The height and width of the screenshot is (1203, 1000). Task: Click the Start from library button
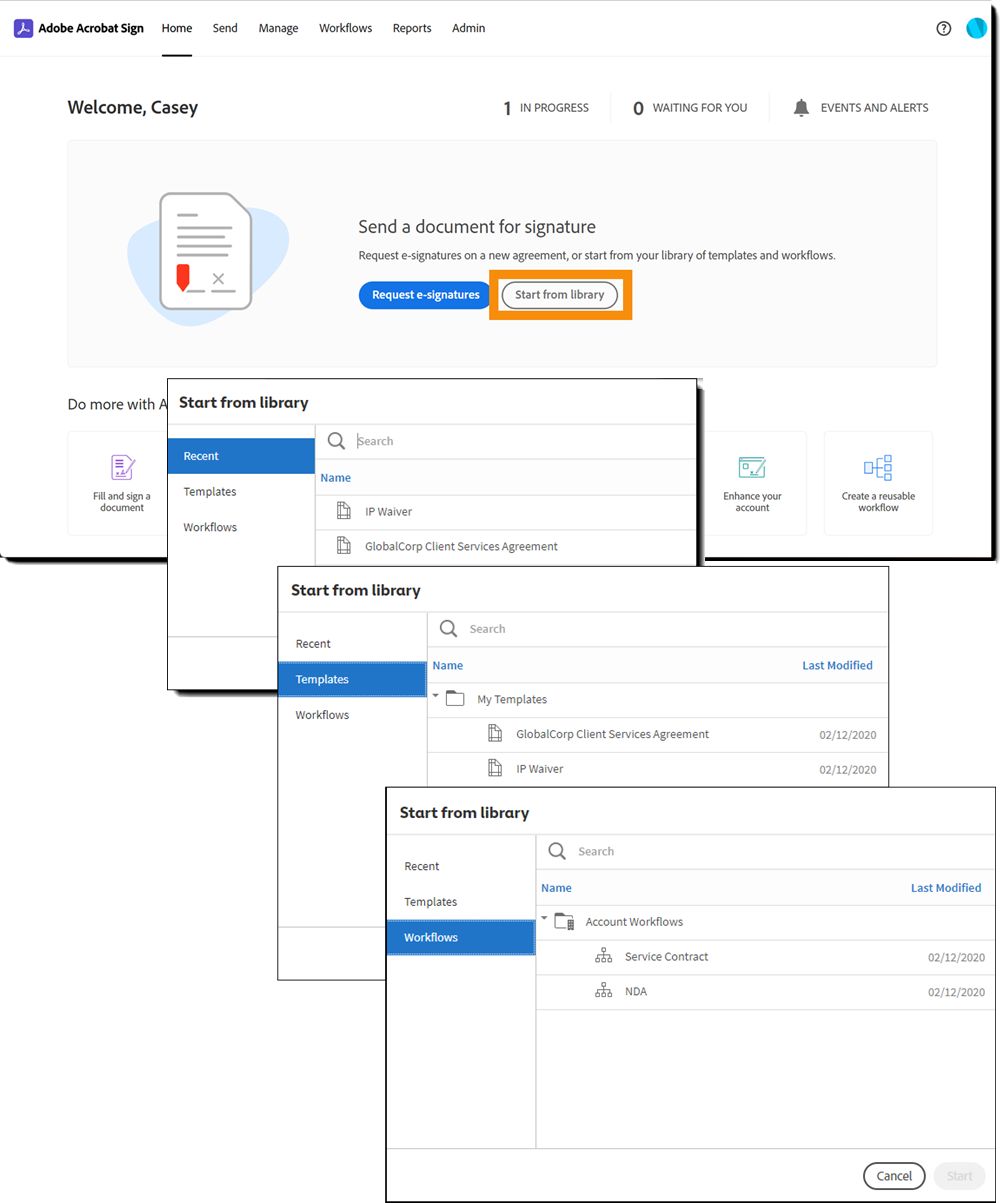(560, 295)
